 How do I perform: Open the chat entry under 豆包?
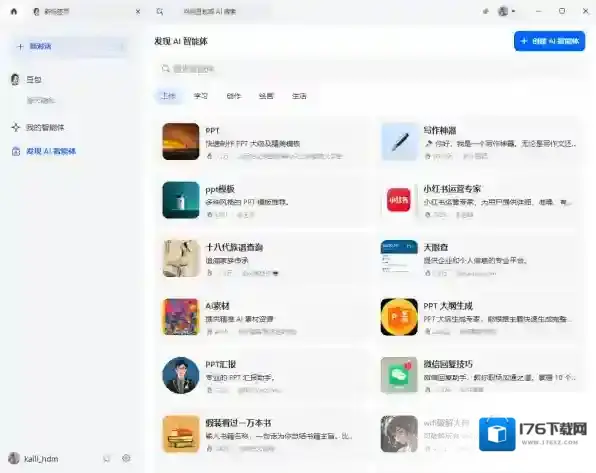tap(41, 100)
